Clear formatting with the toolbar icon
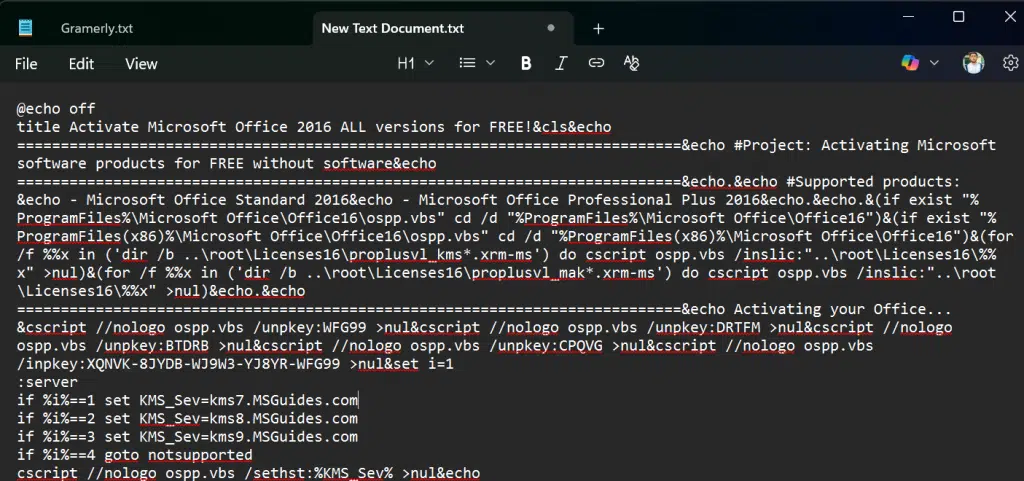Viewport: 1024px width, 481px height. [631, 63]
